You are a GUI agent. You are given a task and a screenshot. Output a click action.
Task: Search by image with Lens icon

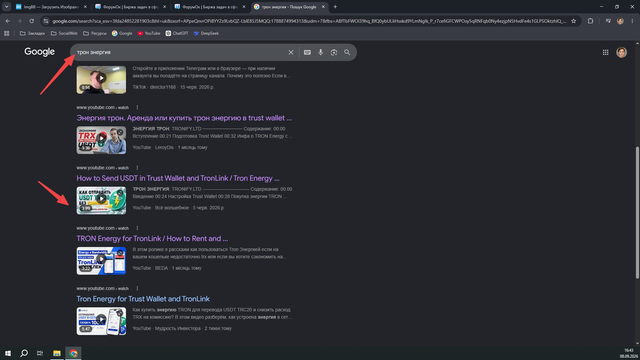pos(334,52)
